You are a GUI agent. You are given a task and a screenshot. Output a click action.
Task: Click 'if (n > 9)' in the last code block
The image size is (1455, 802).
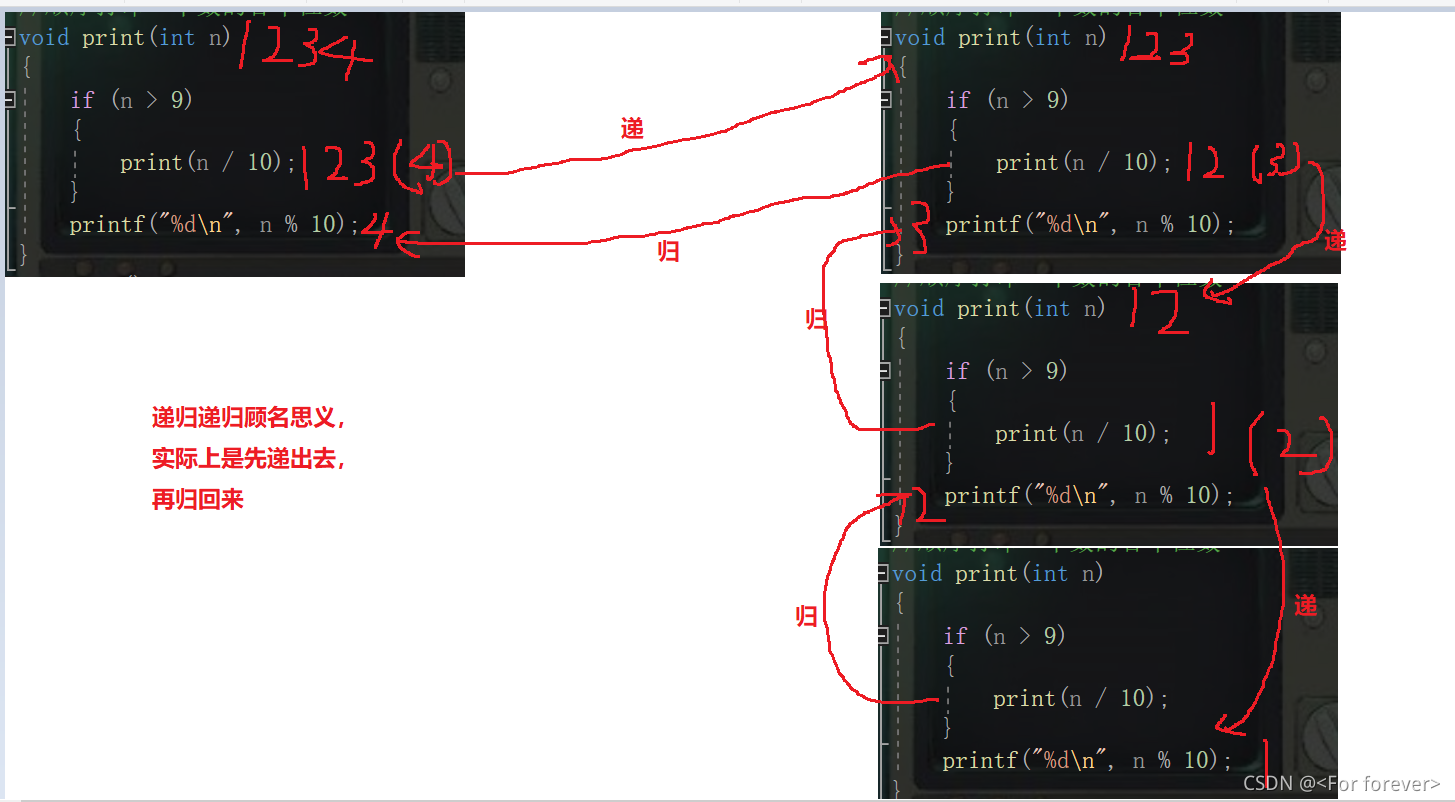point(1005,636)
